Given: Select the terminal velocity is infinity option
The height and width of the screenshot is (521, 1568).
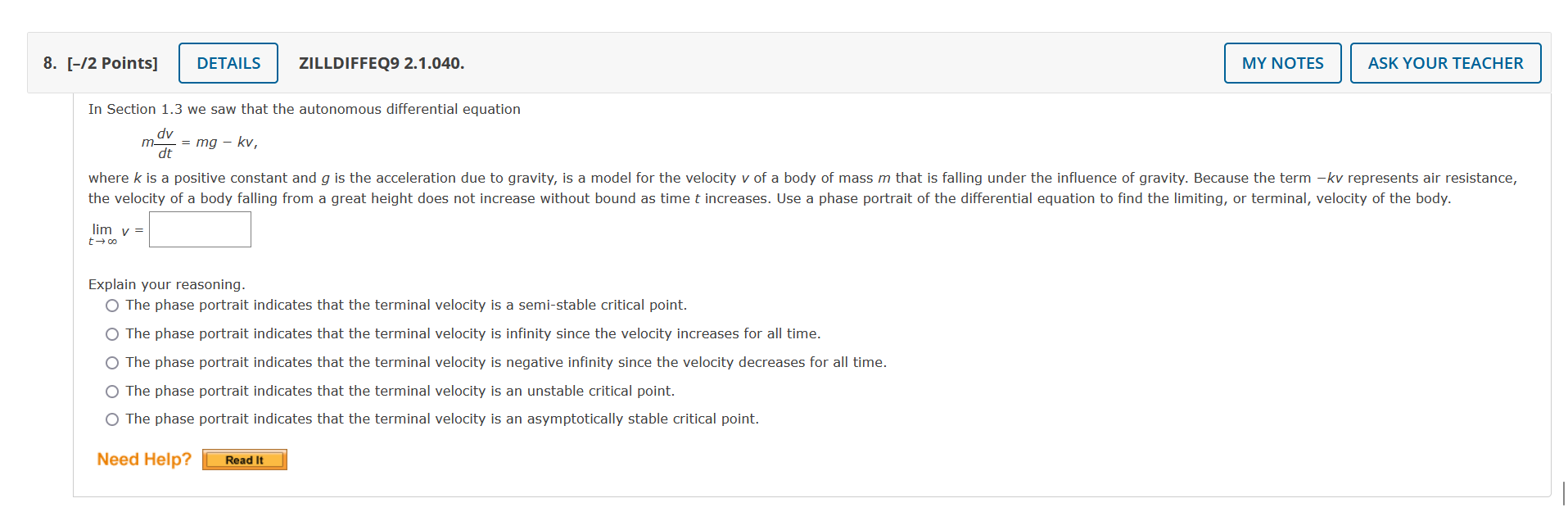Looking at the screenshot, I should pyautogui.click(x=111, y=333).
